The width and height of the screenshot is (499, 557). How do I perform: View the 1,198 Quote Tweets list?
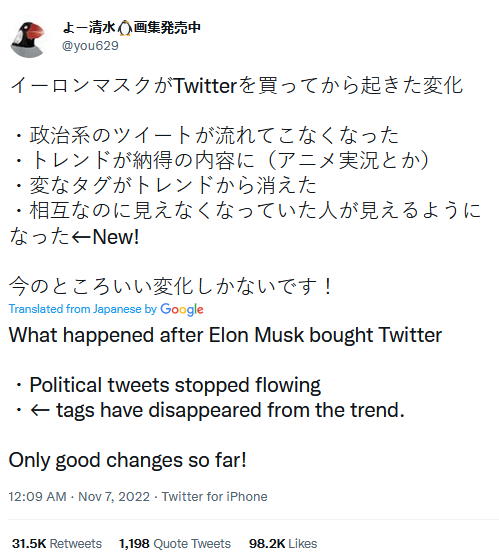tap(175, 544)
